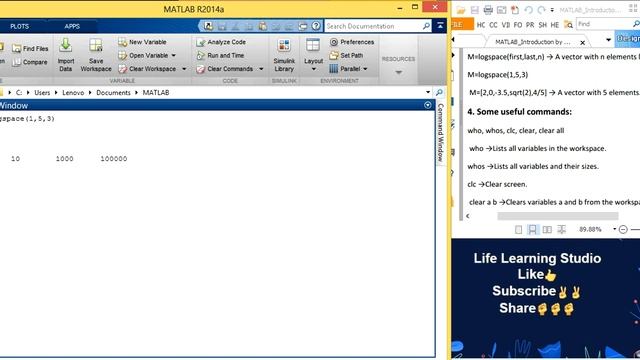The height and width of the screenshot is (360, 640).
Task: Switch to the APPS tab
Action: (72, 26)
